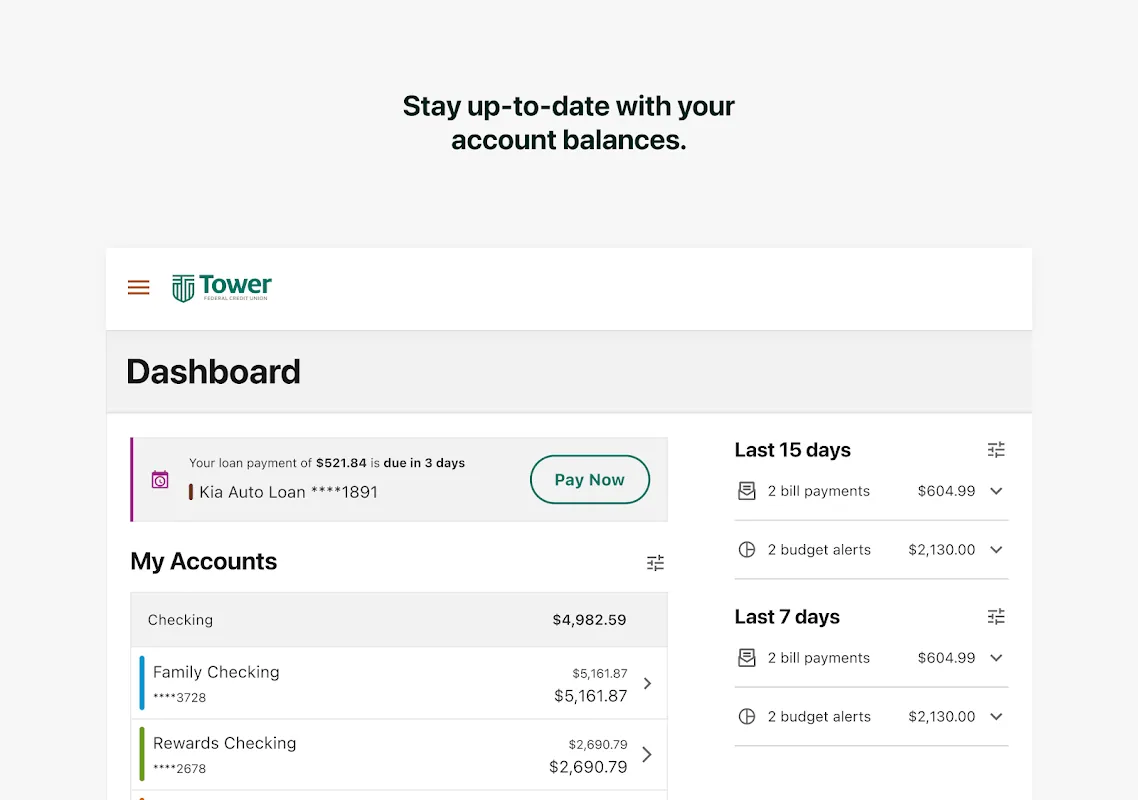Viewport: 1138px width, 800px height.
Task: Expand bill payments in Last 15 days
Action: pyautogui.click(x=996, y=491)
